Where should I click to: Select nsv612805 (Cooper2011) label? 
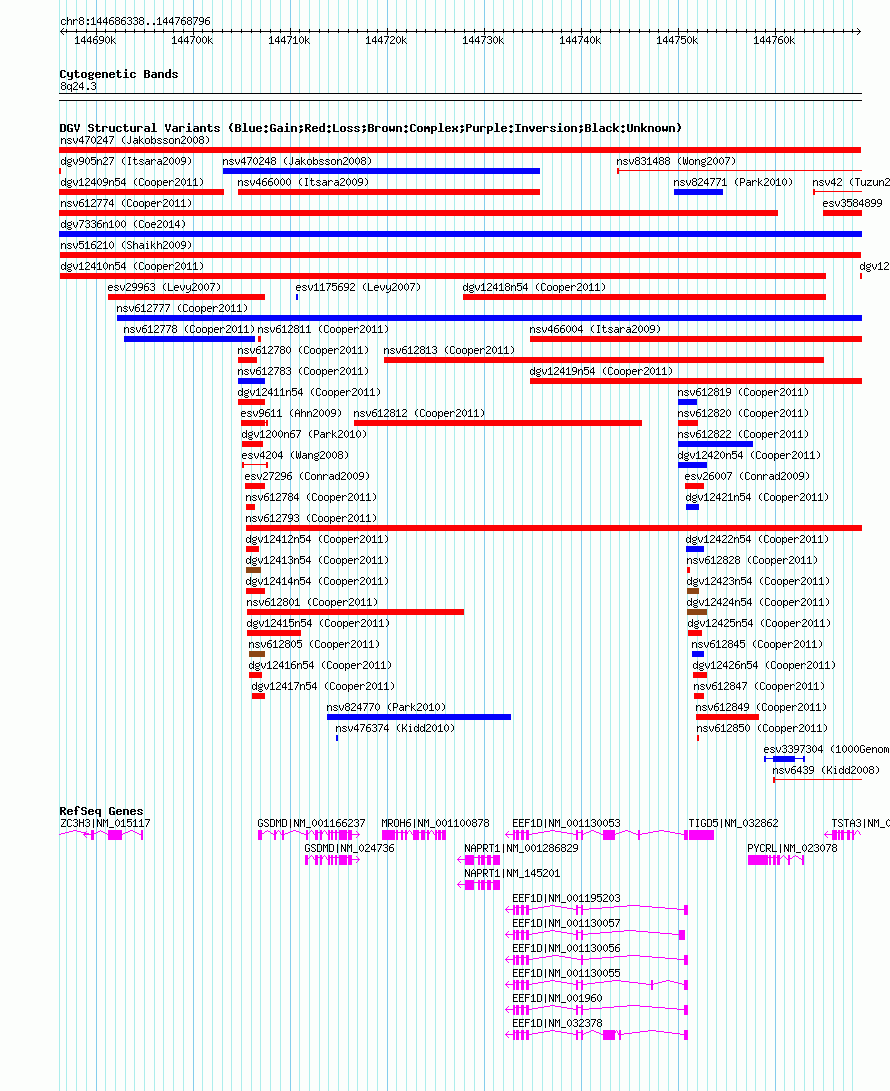[x=314, y=644]
